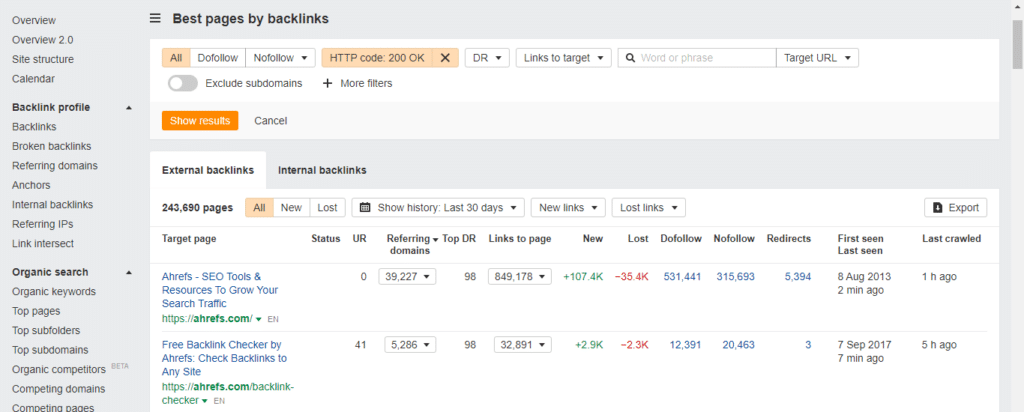Open Ahrefs SEO Tools page title link
The width and height of the screenshot is (1024, 412).
click(220, 290)
